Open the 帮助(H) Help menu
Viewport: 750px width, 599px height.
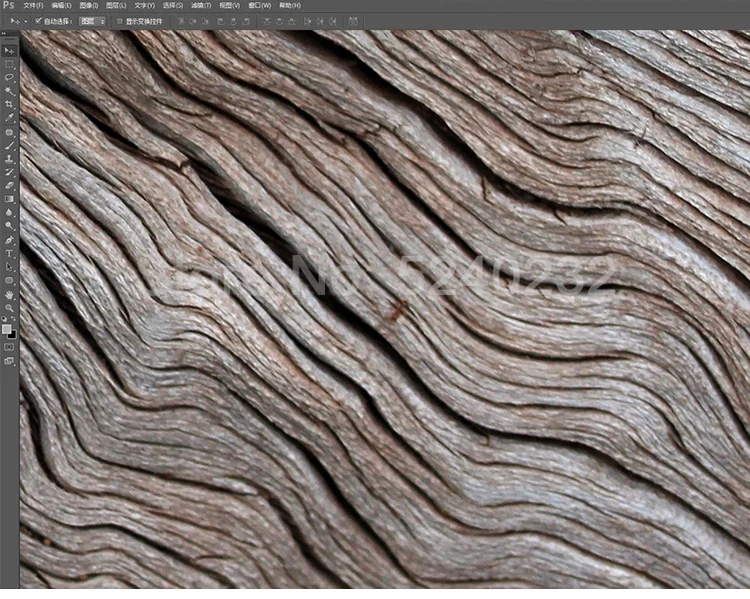pyautogui.click(x=290, y=6)
